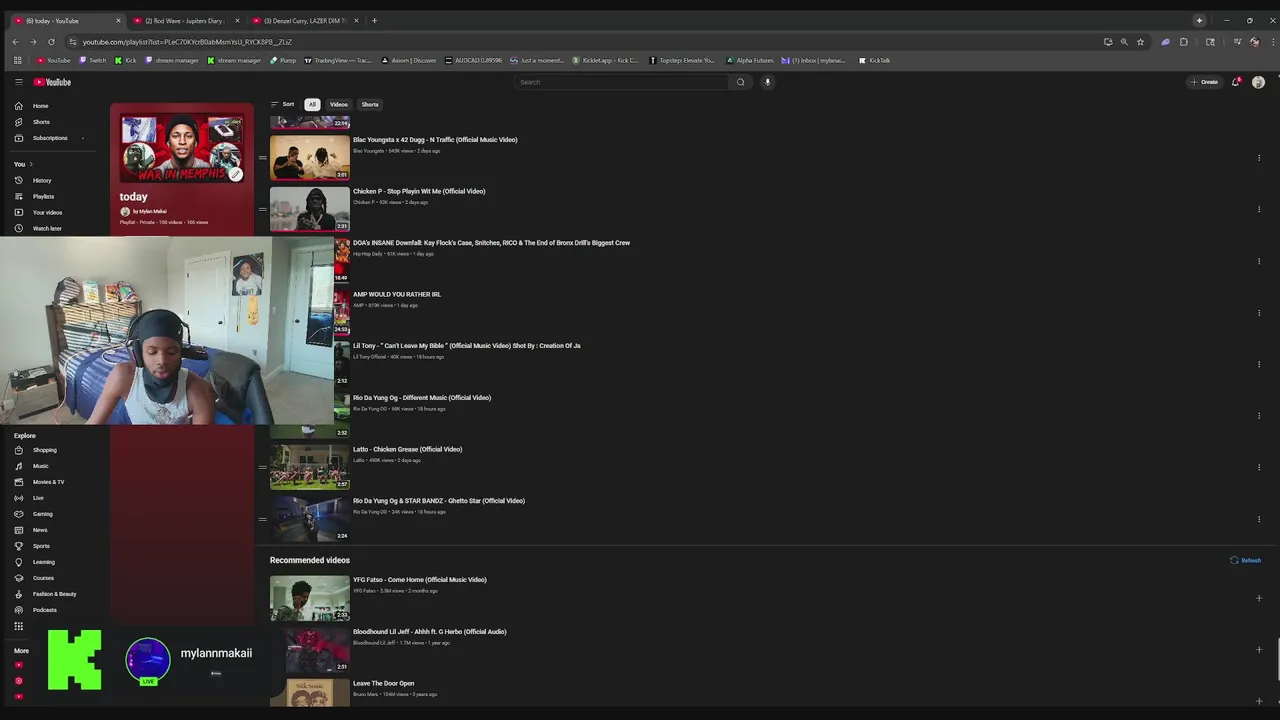Edit the playlist thumbnail using the pencil icon
The width and height of the screenshot is (1280, 720).
(x=235, y=174)
